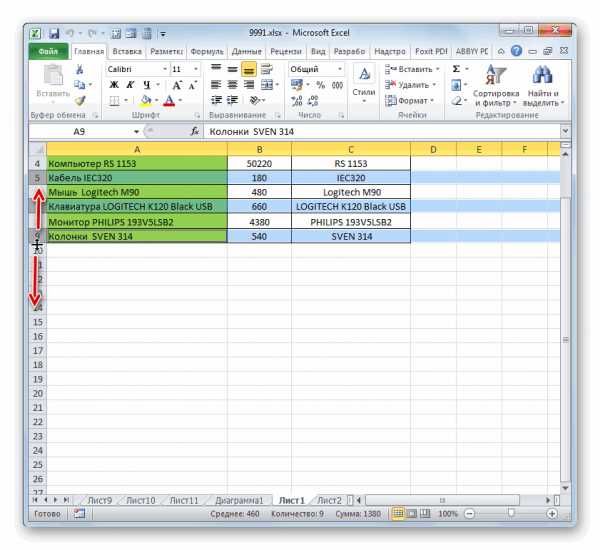The height and width of the screenshot is (550, 600).
Task: Toggle italic К formatting
Action: click(x=130, y=85)
